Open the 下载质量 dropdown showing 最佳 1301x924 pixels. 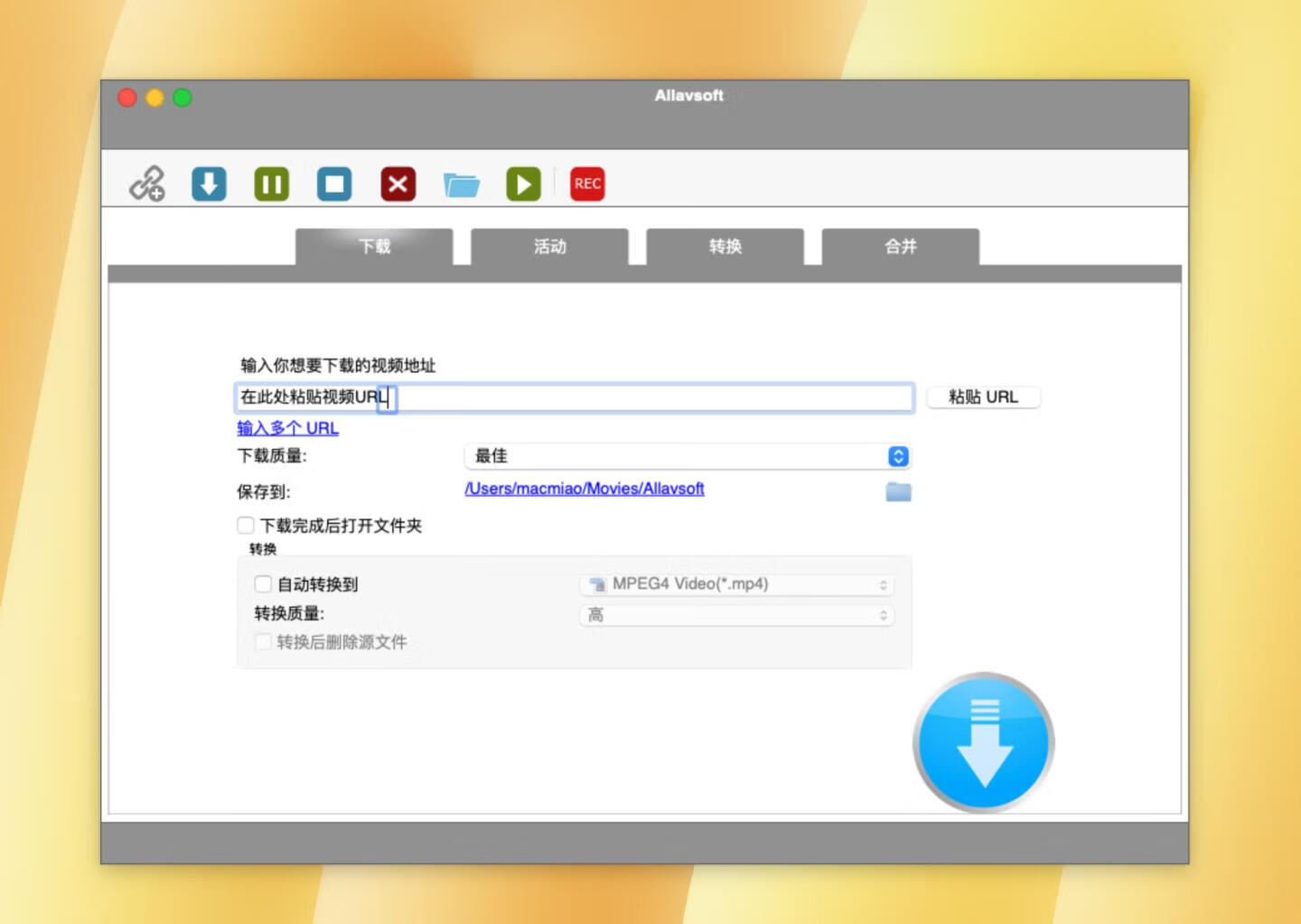(688, 456)
